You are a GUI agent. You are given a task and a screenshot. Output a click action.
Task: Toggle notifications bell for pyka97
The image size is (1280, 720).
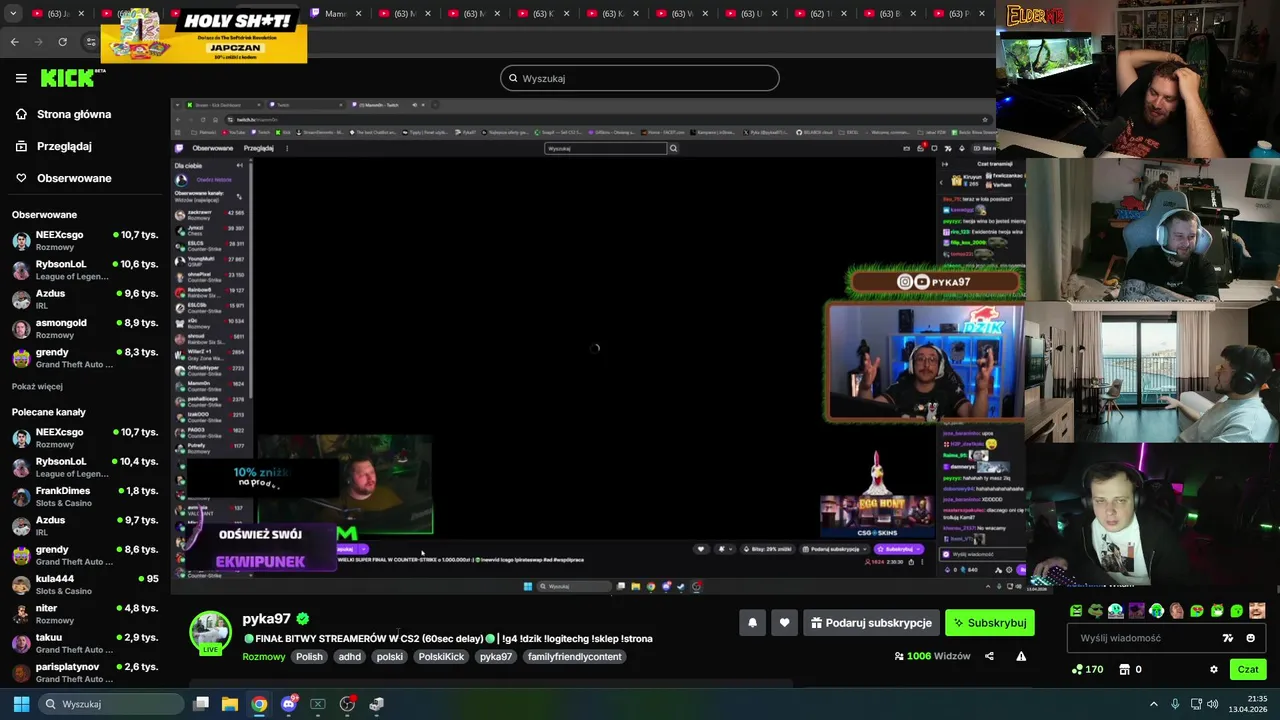tap(753, 623)
